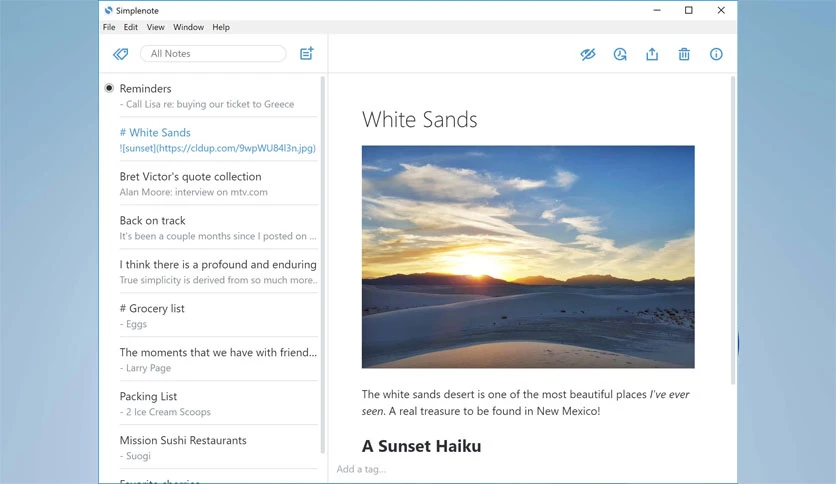
Task: Create a new note
Action: [x=307, y=53]
